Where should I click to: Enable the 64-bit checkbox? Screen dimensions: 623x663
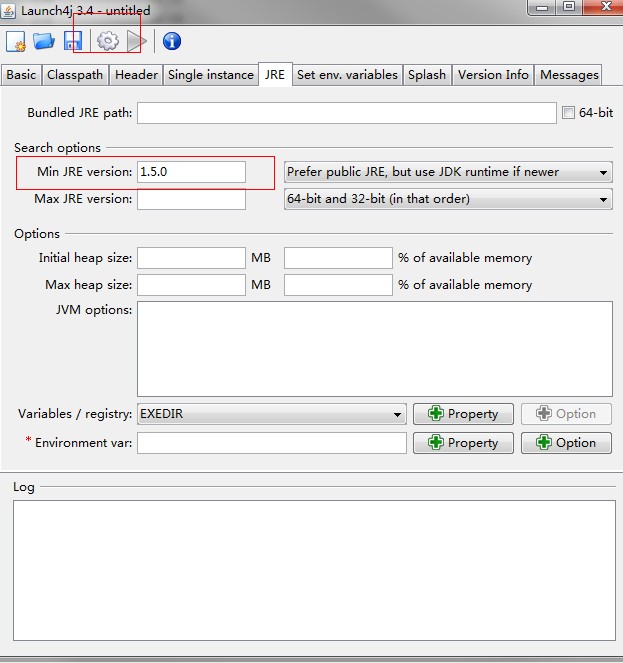568,112
